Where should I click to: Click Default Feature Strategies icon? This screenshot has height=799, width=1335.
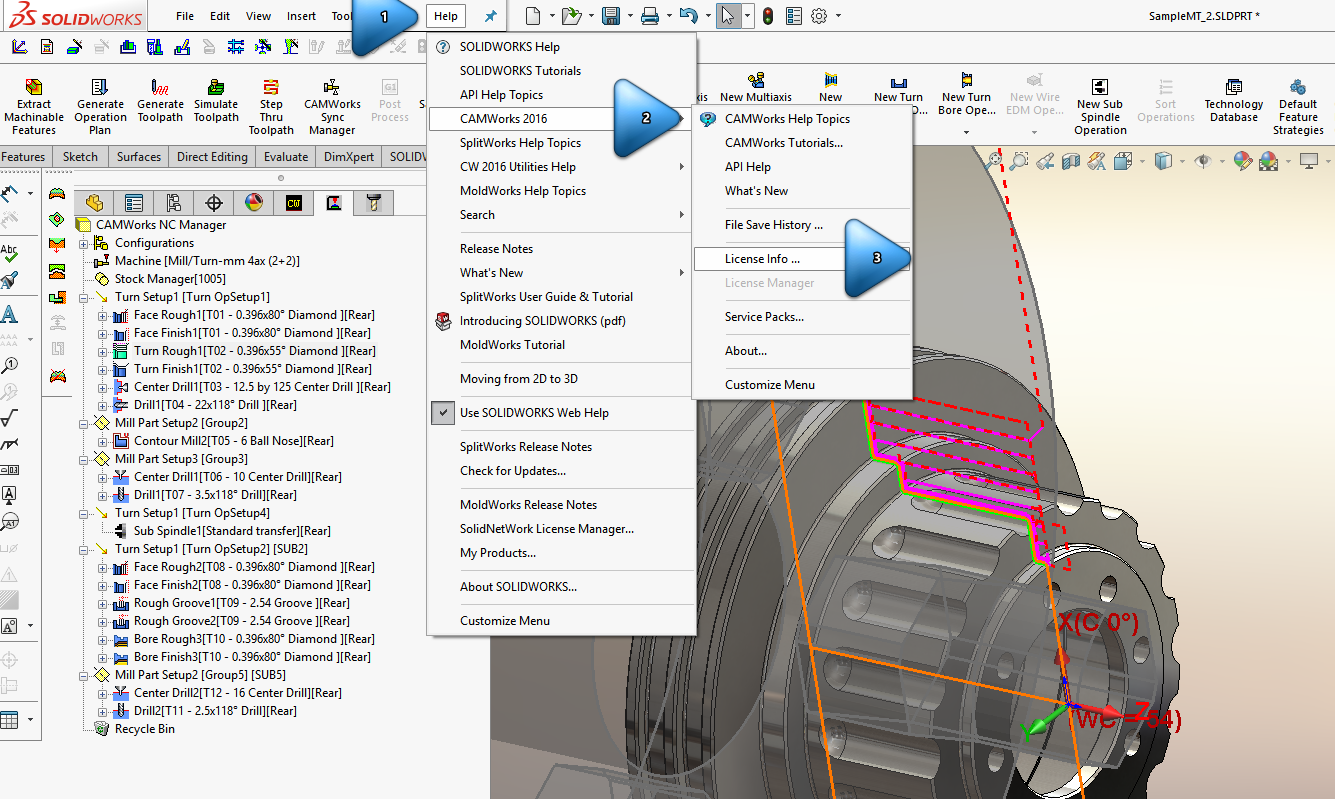point(1298,88)
